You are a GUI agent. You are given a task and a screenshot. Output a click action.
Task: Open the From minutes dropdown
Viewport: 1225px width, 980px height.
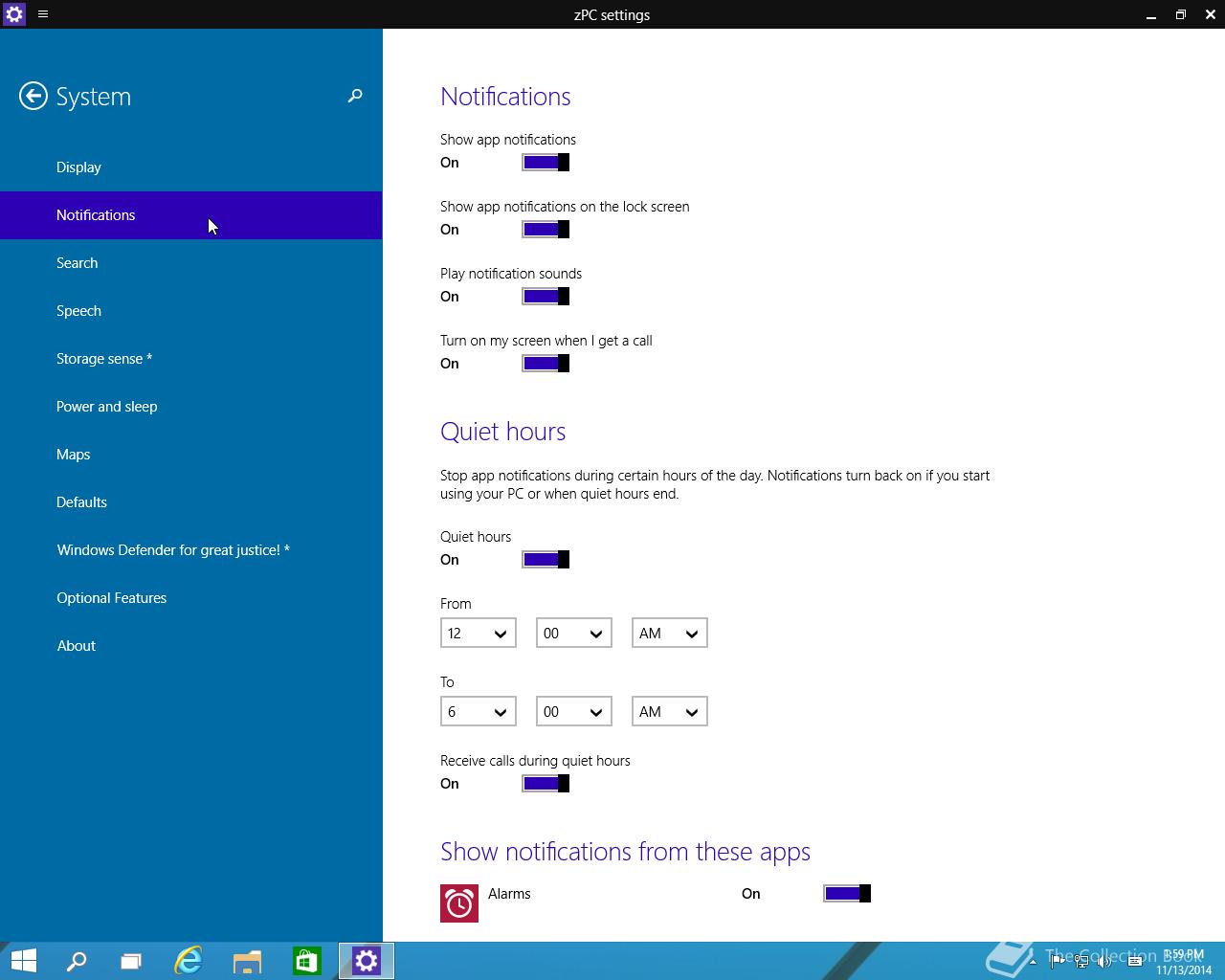[574, 634]
